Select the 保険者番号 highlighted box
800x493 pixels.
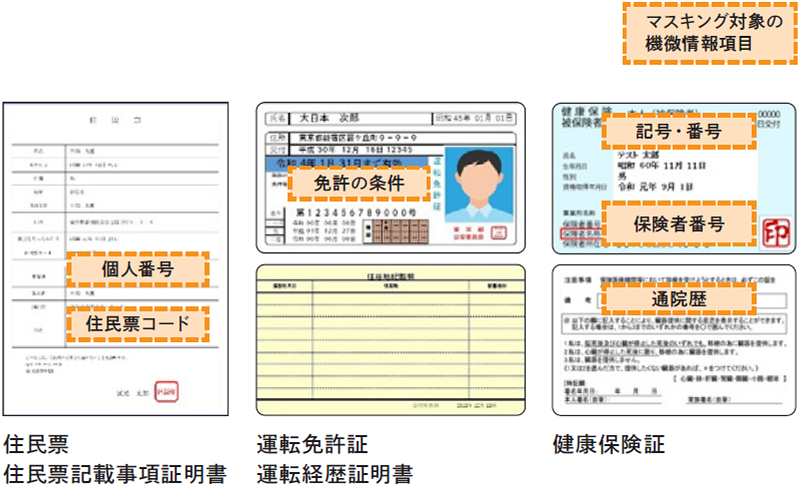pyautogui.click(x=677, y=223)
